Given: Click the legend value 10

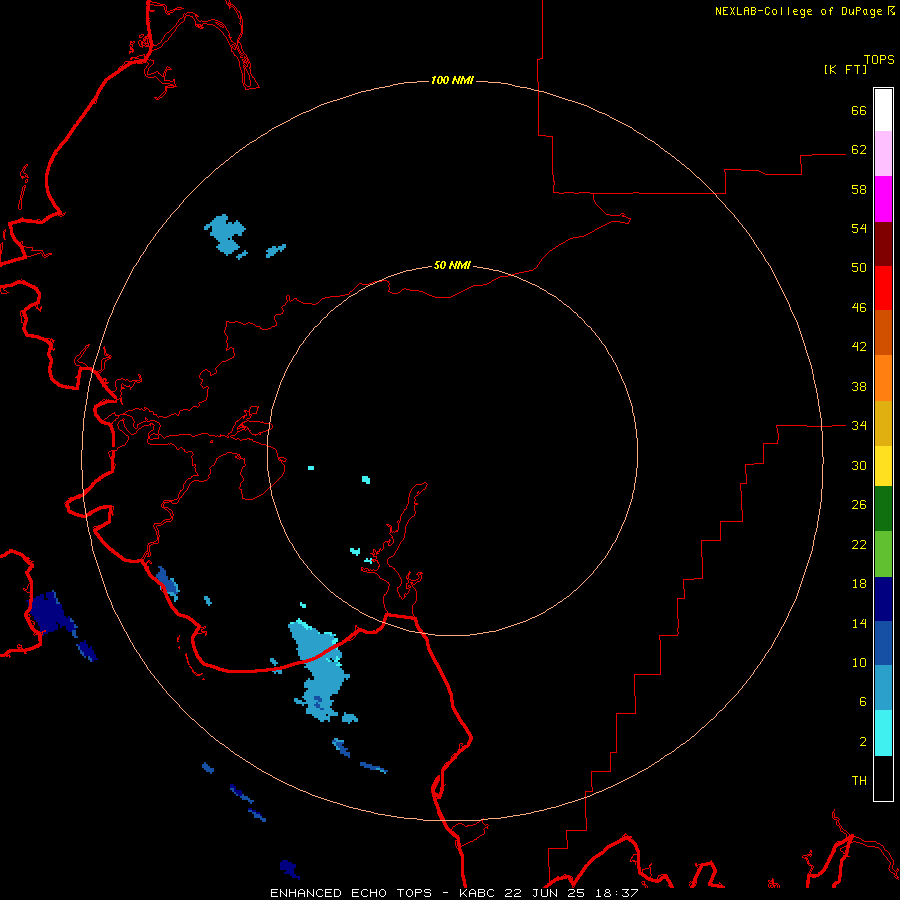Looking at the screenshot, I should pos(859,663).
